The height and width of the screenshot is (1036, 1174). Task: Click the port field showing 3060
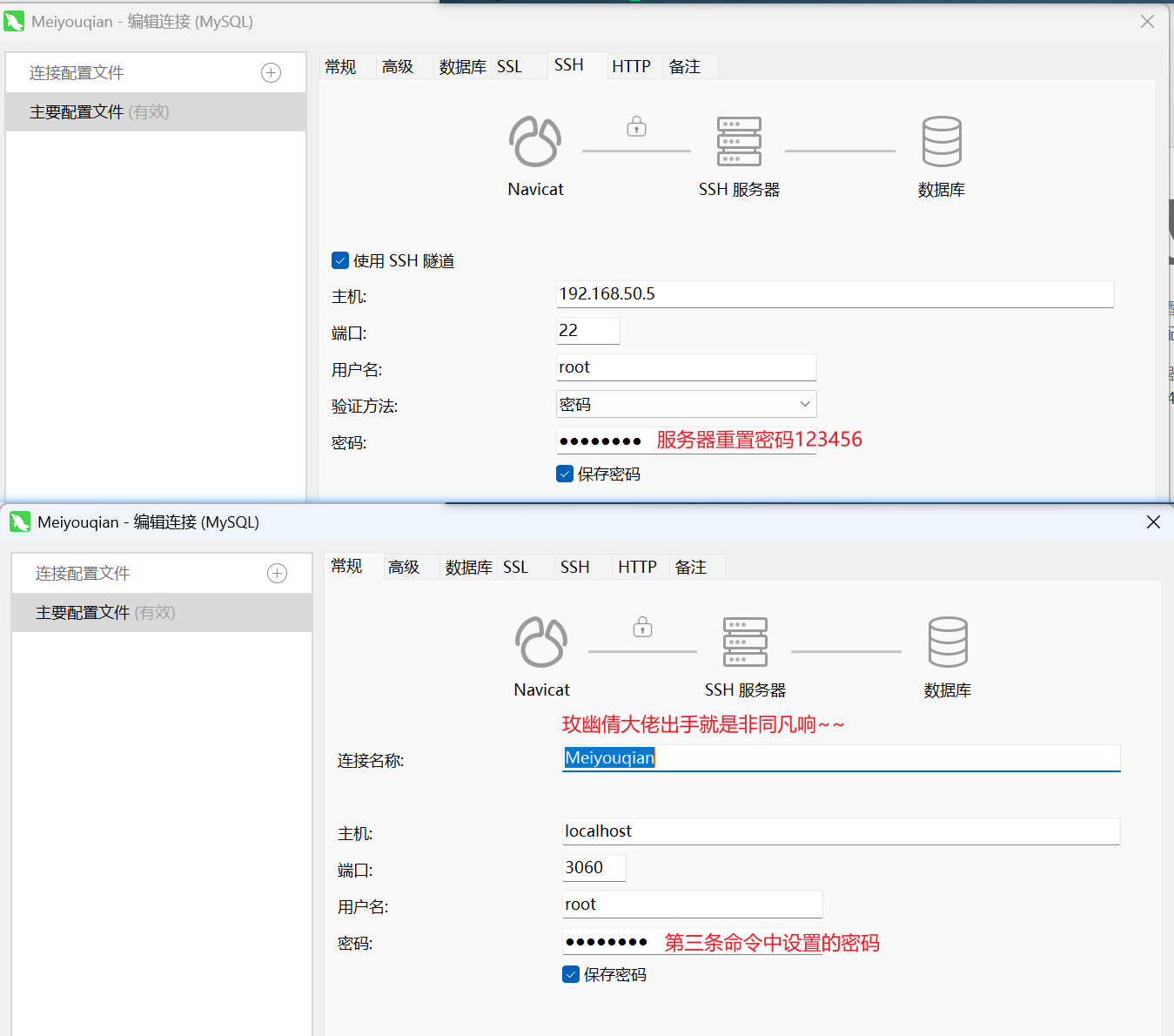click(593, 868)
